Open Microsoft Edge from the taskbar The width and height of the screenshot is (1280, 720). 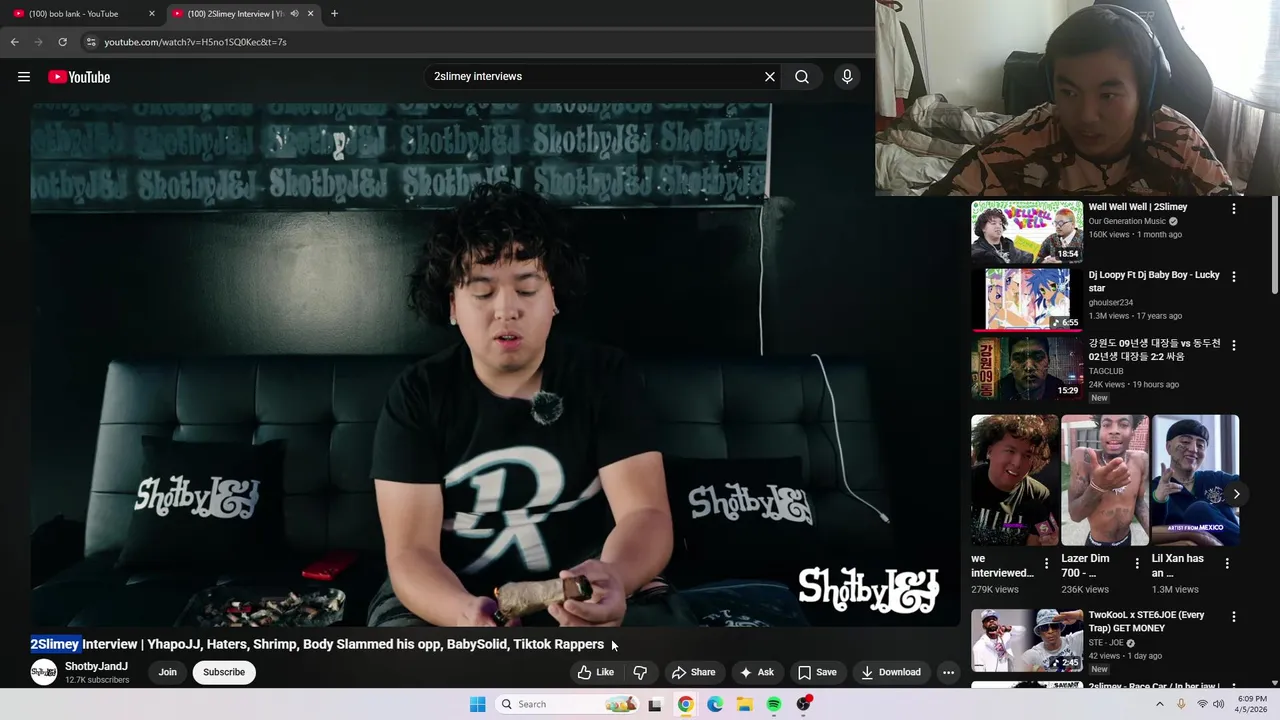[715, 704]
